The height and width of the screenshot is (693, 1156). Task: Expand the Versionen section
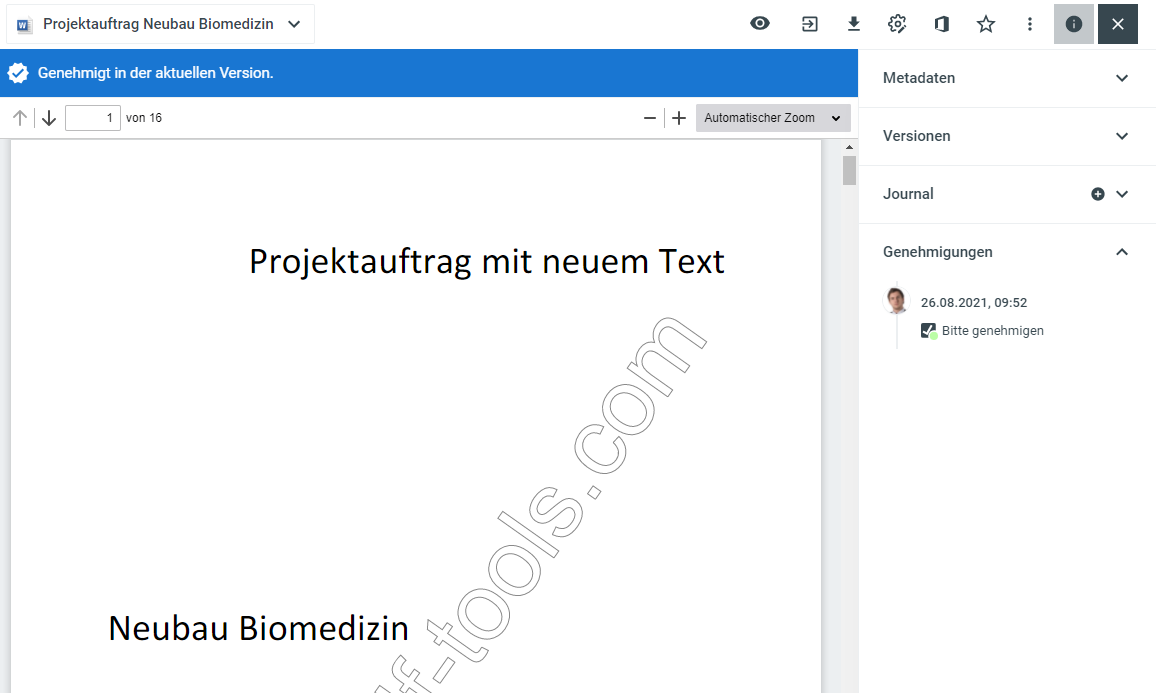tap(1122, 136)
